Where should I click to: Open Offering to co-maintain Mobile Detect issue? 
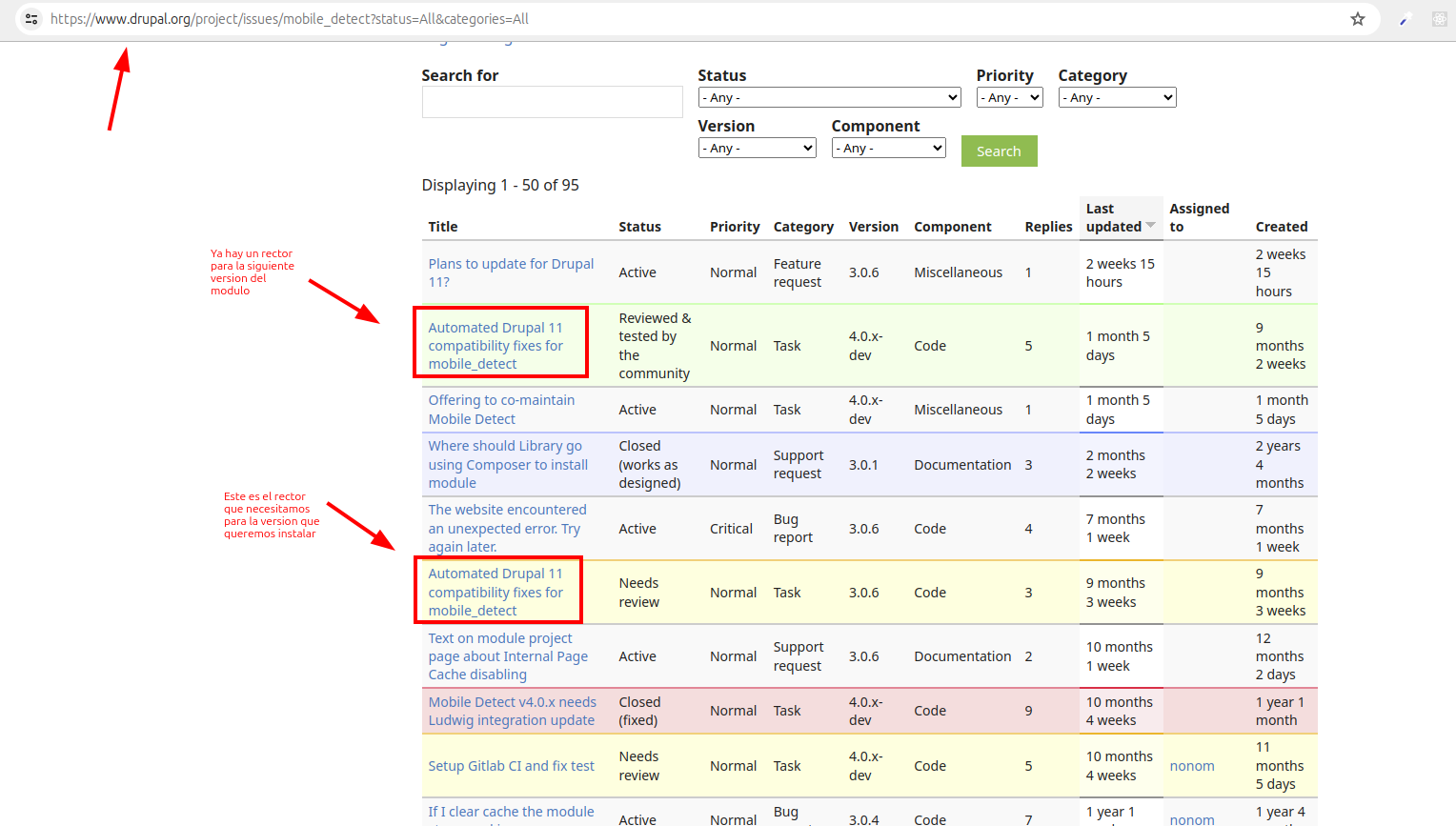(x=501, y=410)
